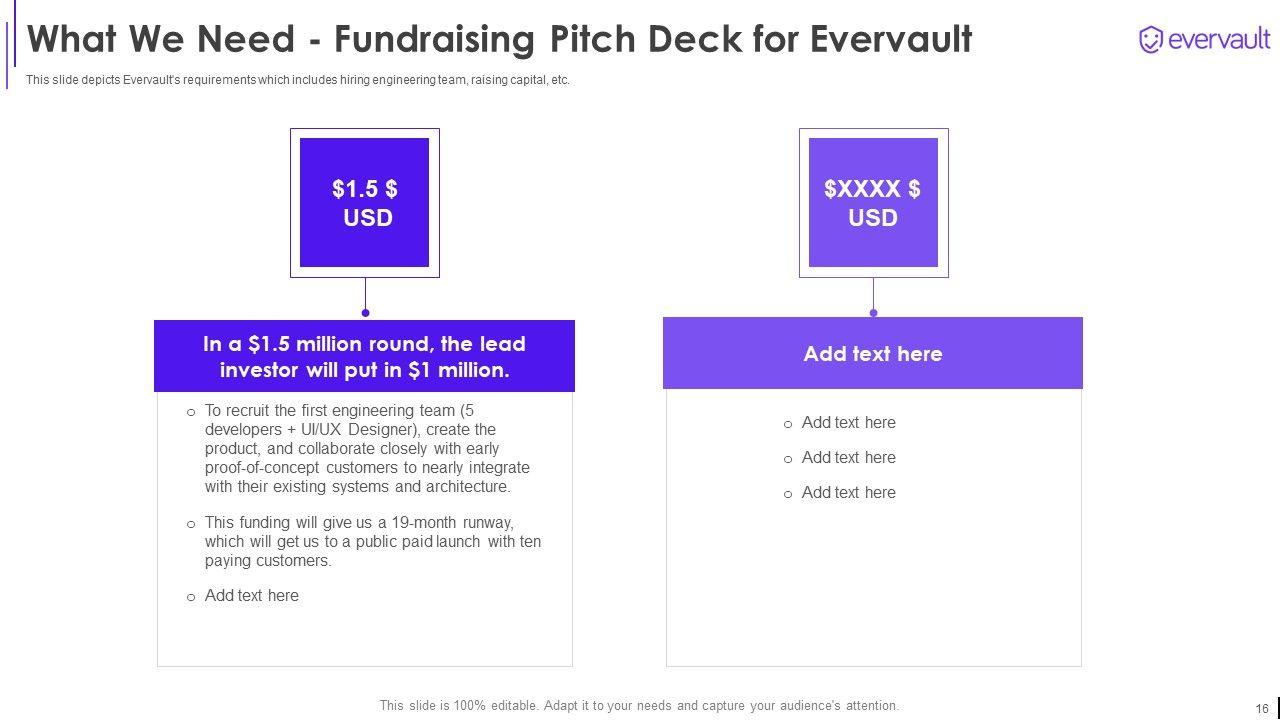Select the $XXXX $ USD purple square
The width and height of the screenshot is (1280, 720).
[x=873, y=203]
